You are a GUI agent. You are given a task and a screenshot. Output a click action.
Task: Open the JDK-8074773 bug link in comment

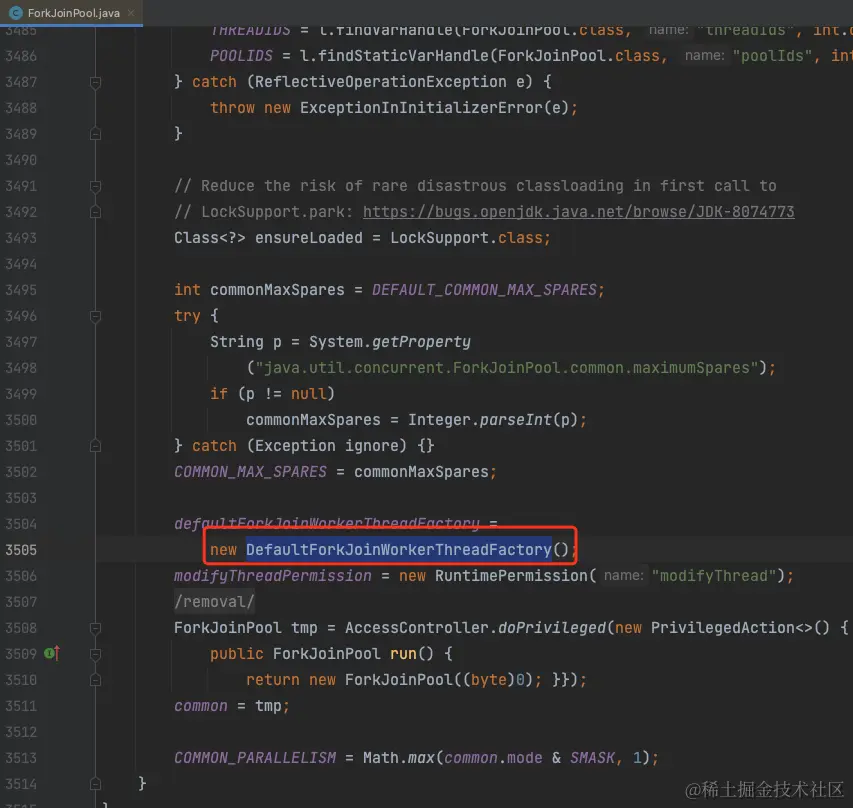pos(578,212)
